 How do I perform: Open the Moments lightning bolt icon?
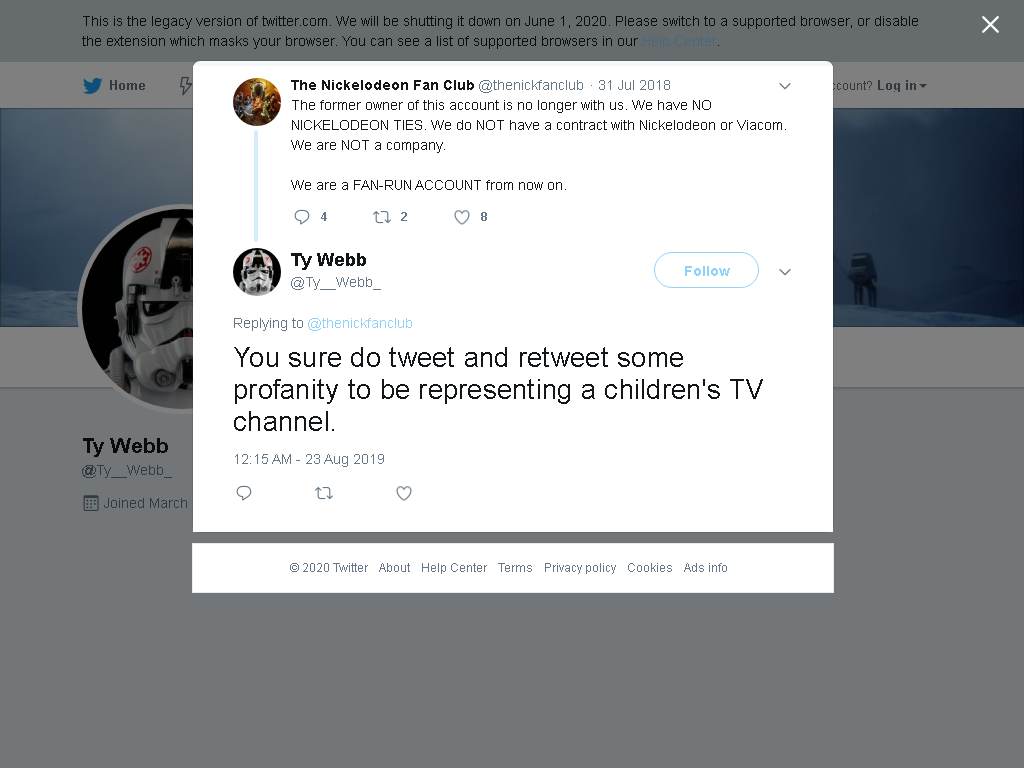(186, 86)
